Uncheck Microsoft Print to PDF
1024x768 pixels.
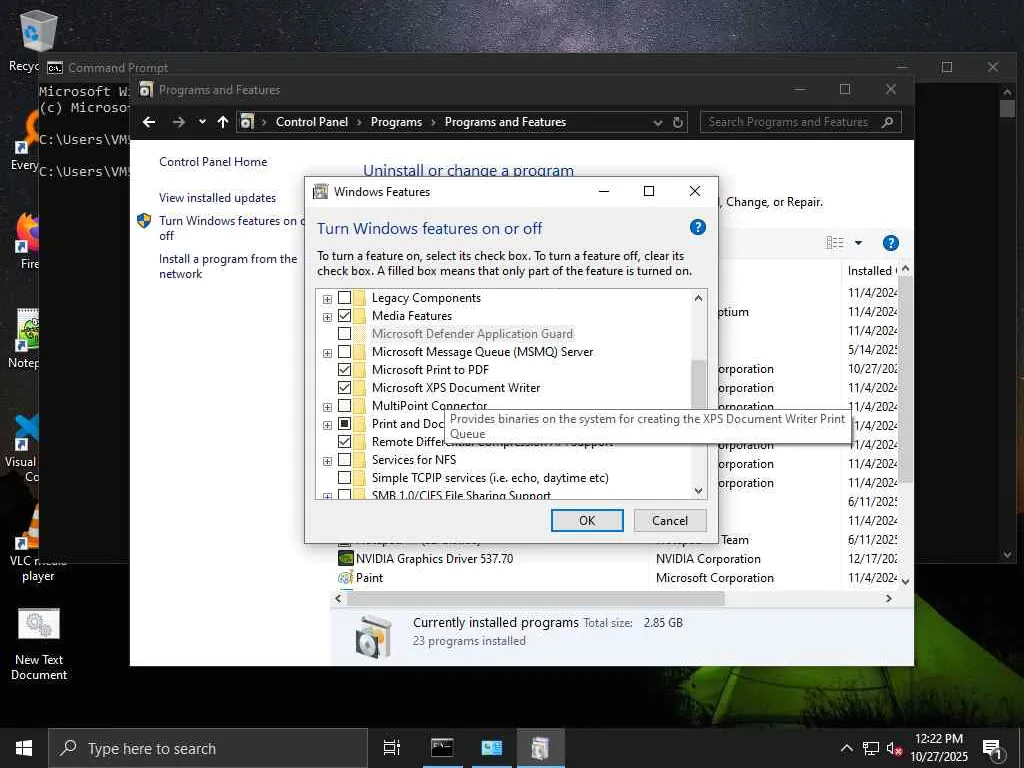point(344,370)
